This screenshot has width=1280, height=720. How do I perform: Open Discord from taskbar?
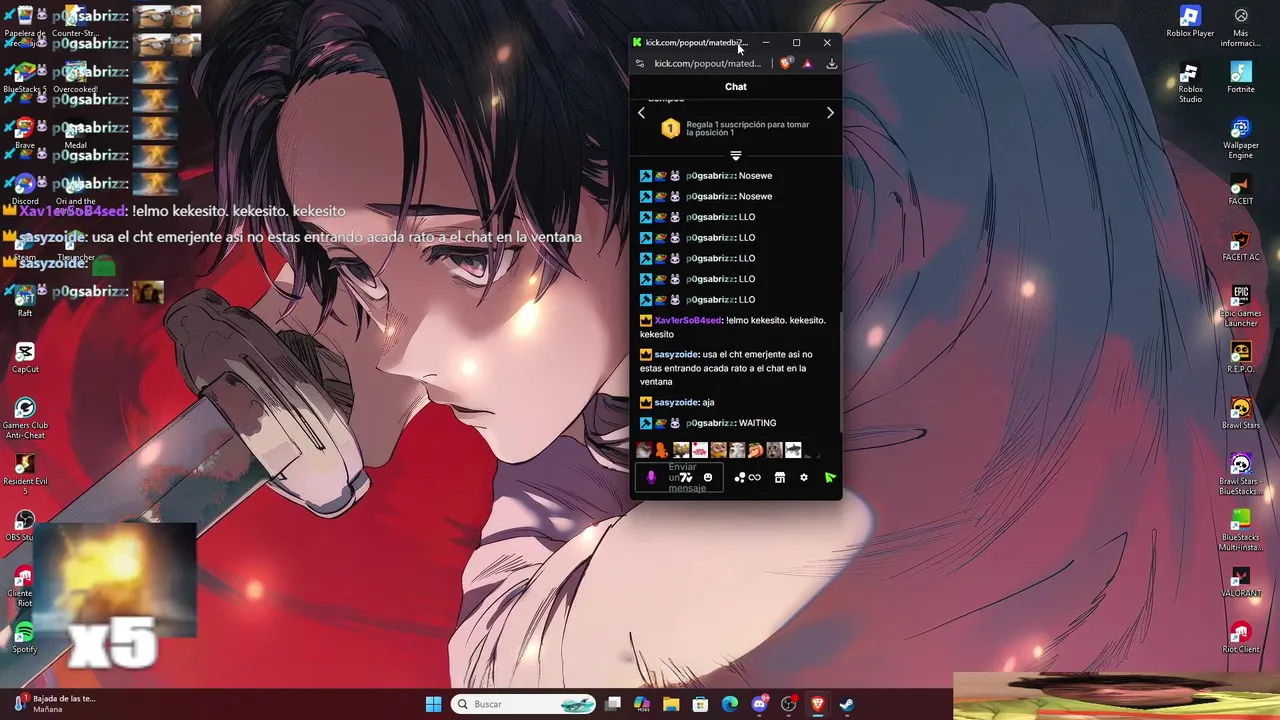click(x=759, y=704)
